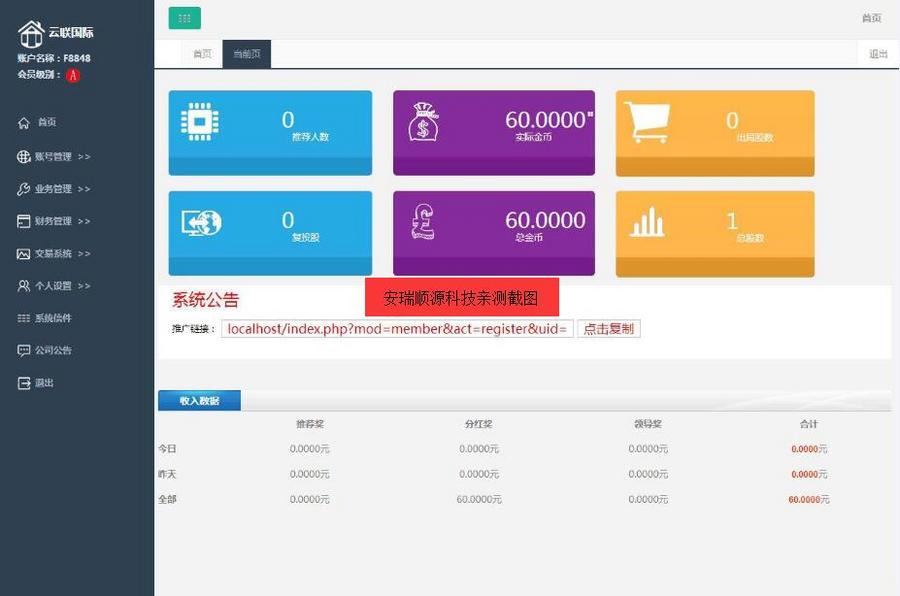Click the people icon beside 个人设置
This screenshot has width=900, height=596.
pos(23,285)
